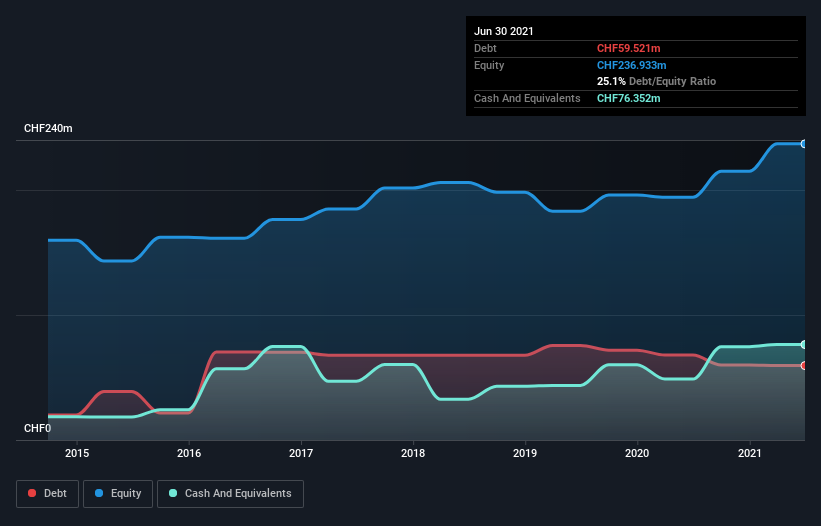The width and height of the screenshot is (821, 526).
Task: Click the 2016 x-axis label
Action: [x=189, y=453]
